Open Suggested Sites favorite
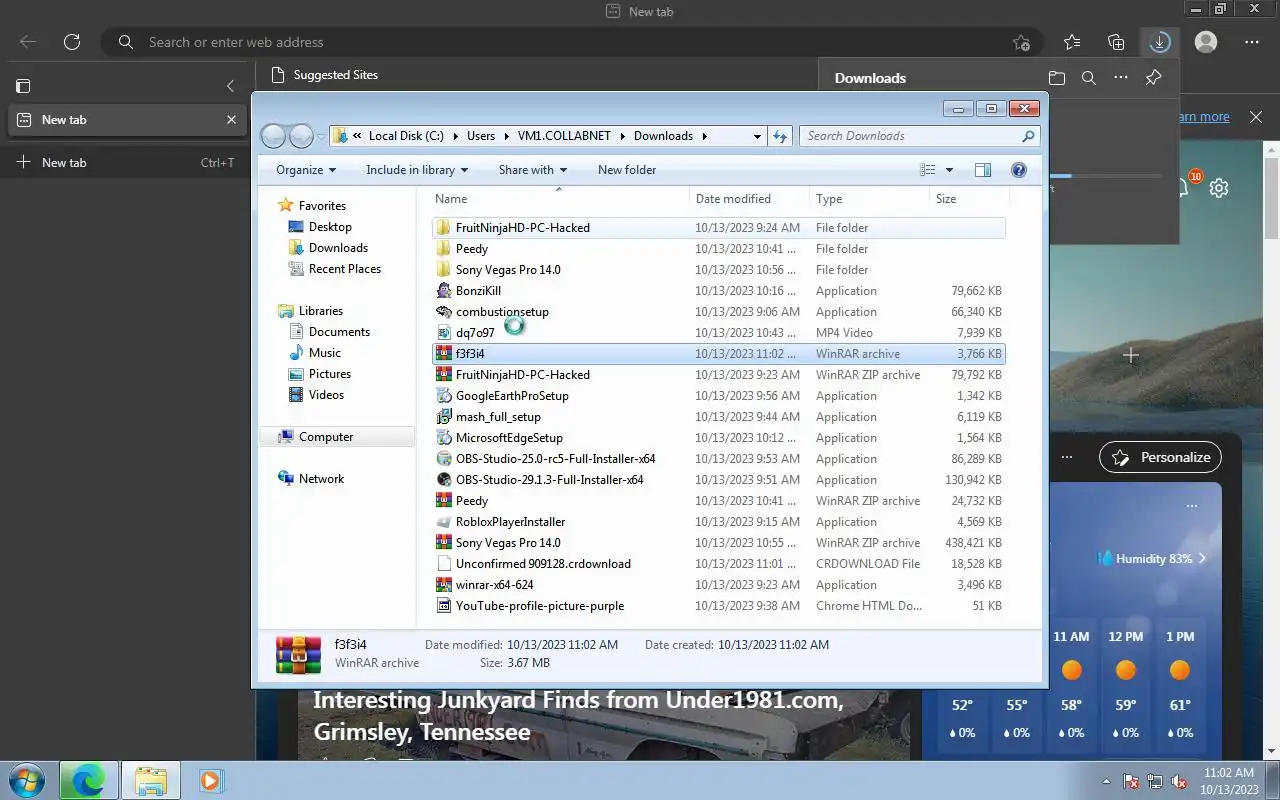Viewport: 1280px width, 800px height. point(324,75)
